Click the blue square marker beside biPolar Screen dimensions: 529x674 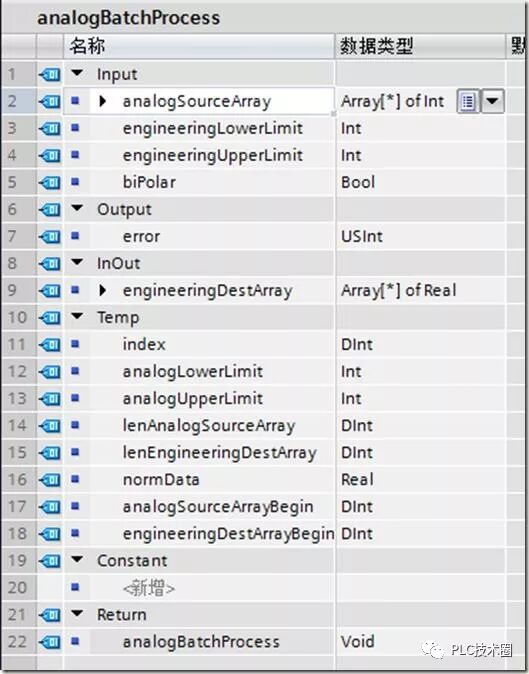coord(75,182)
